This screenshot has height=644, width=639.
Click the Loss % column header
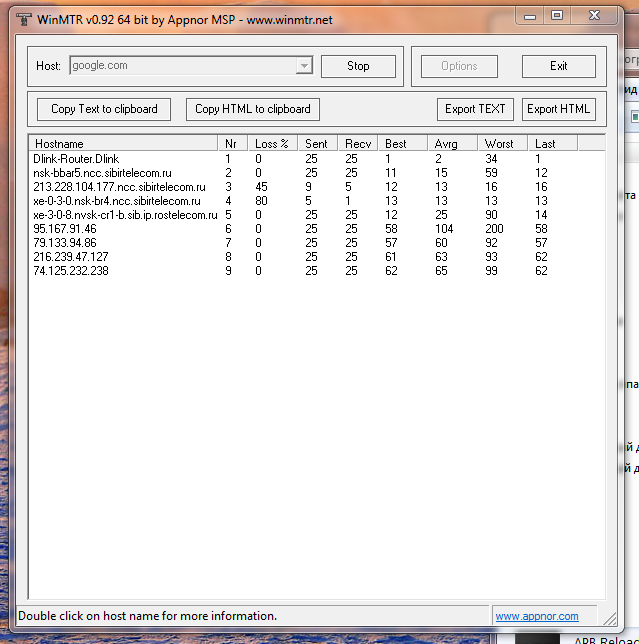(271, 144)
